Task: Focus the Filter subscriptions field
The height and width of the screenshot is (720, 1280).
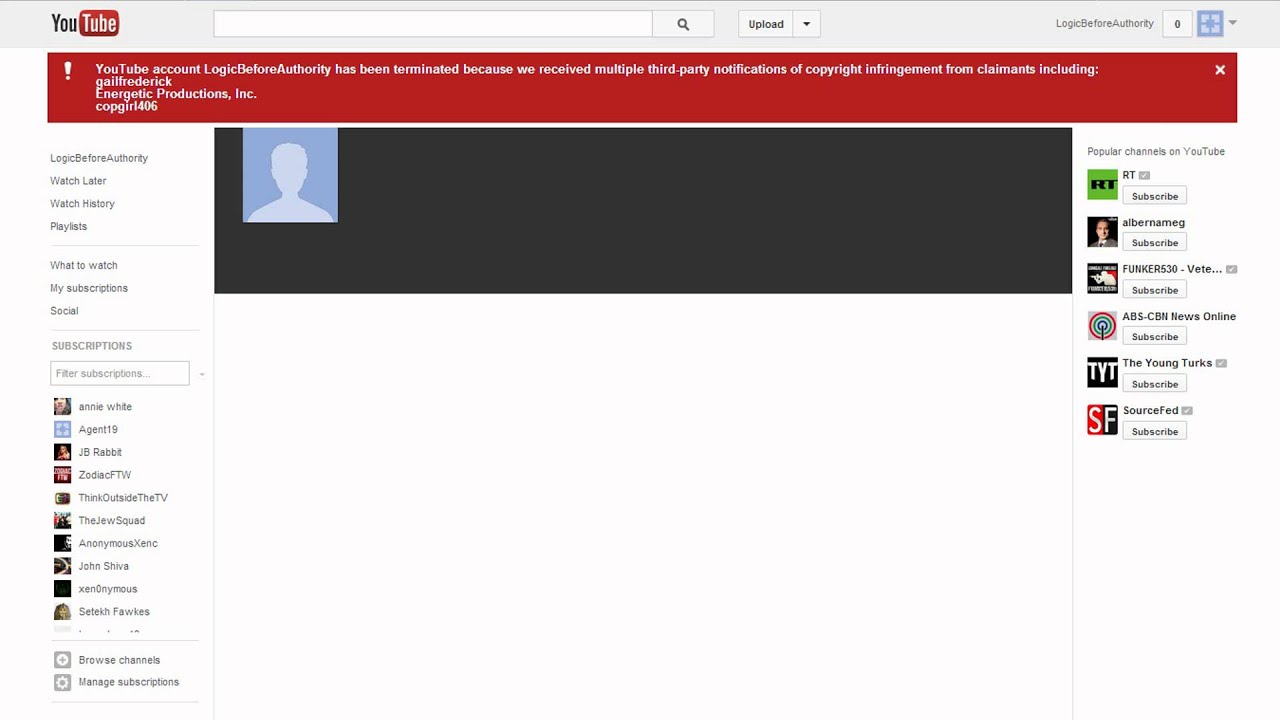Action: [x=119, y=373]
